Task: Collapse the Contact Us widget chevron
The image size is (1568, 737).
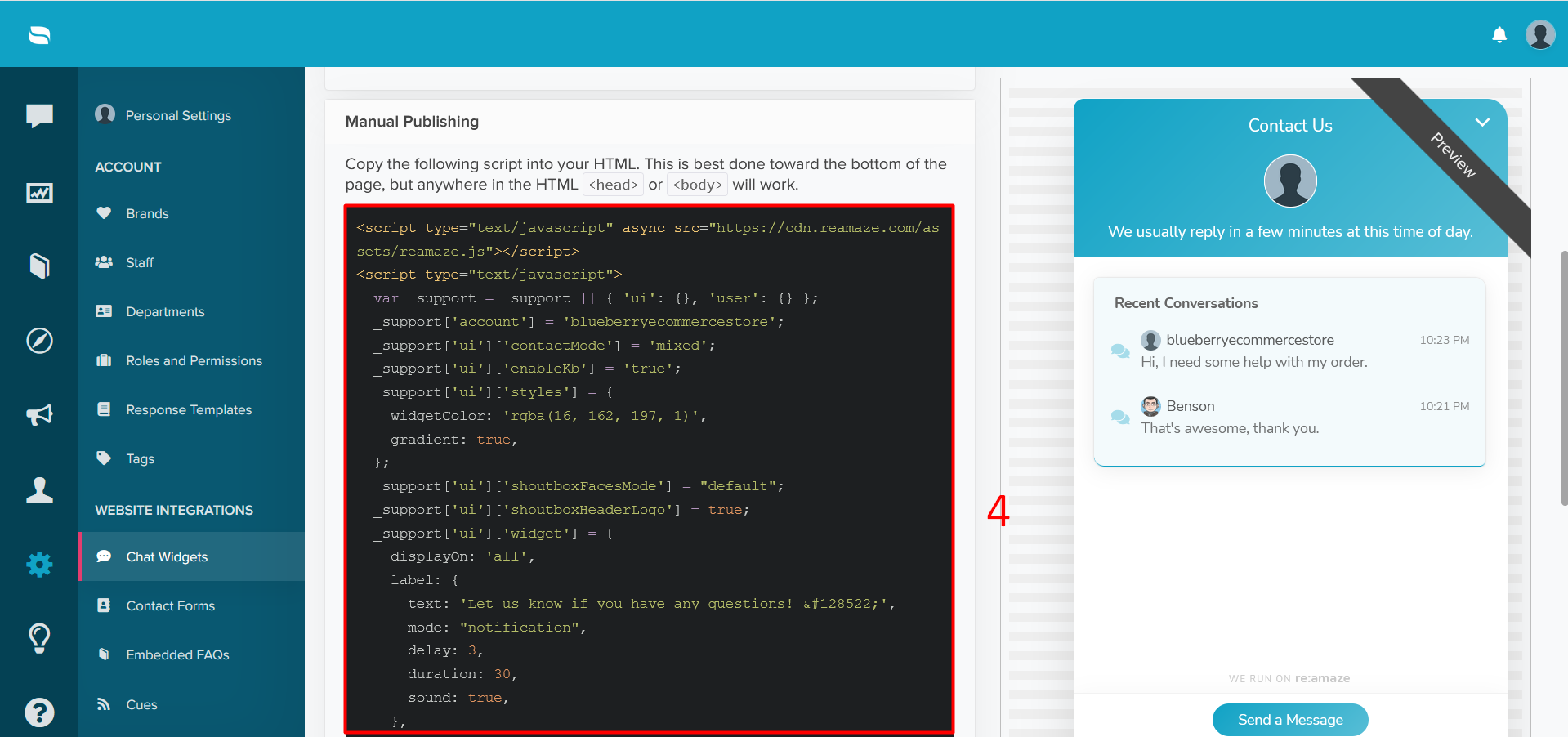Action: coord(1482,123)
